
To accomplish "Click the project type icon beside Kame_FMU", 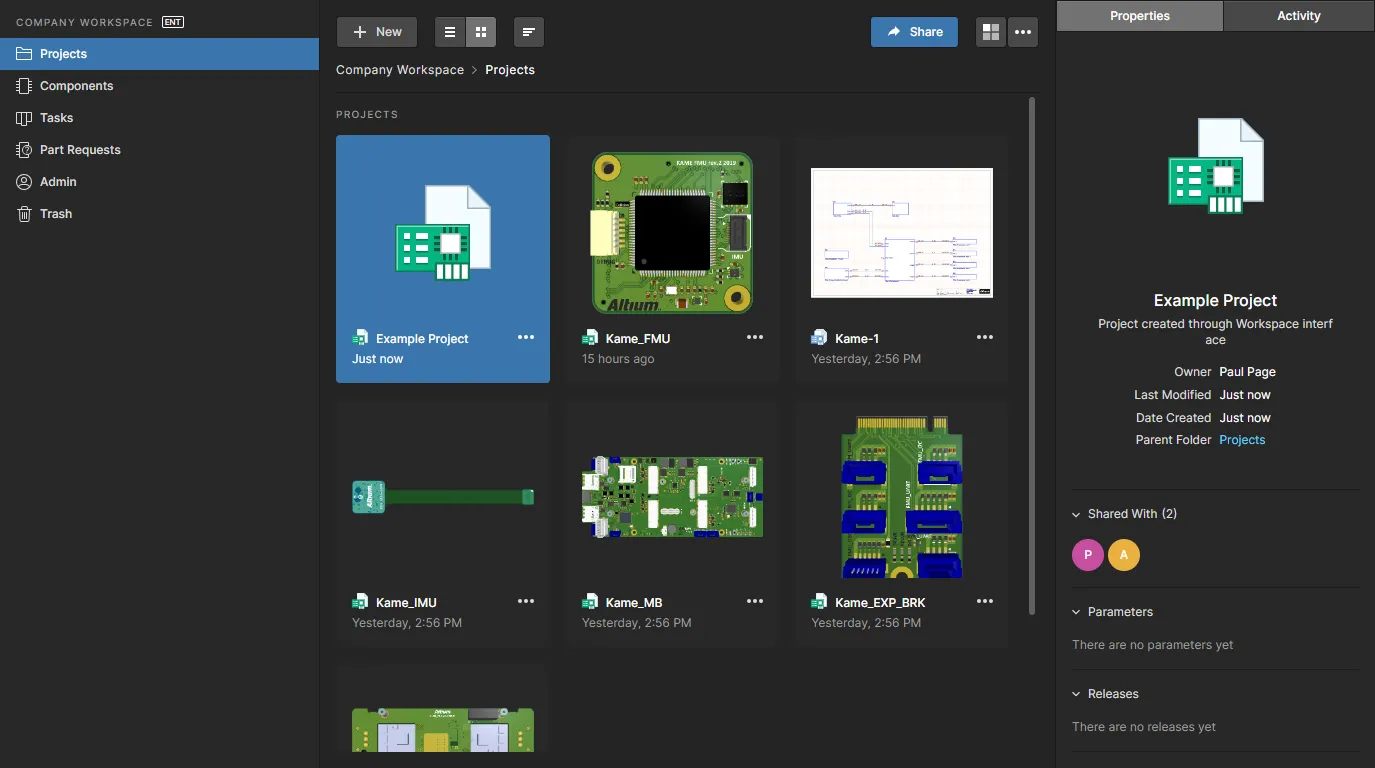I will pyautogui.click(x=590, y=338).
